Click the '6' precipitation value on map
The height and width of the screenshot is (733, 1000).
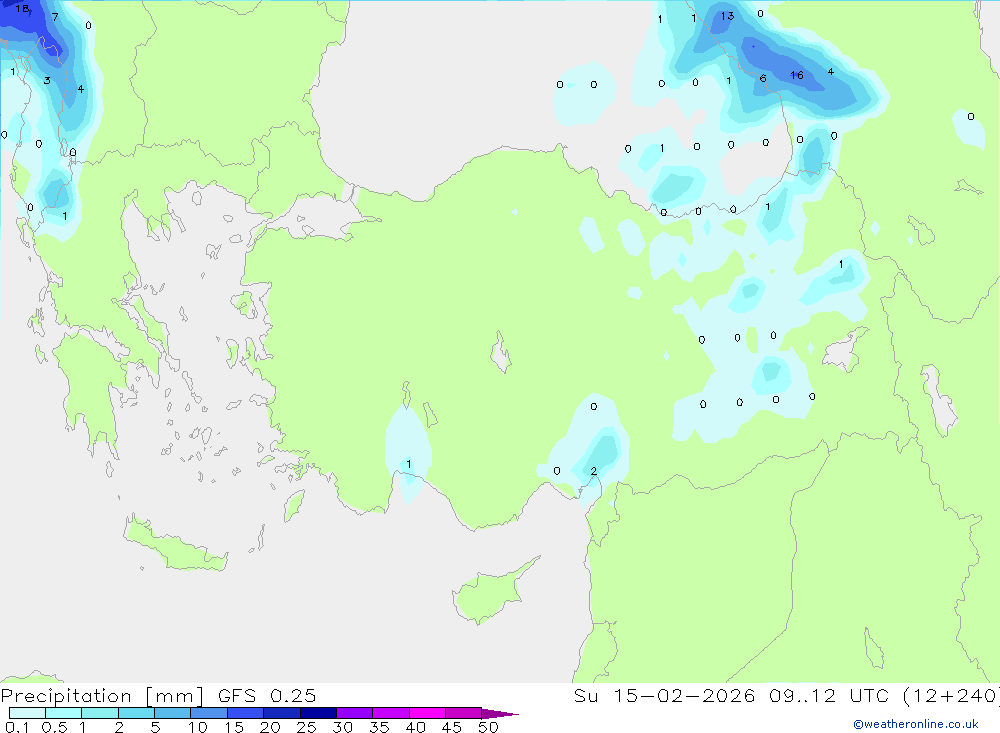tap(763, 78)
